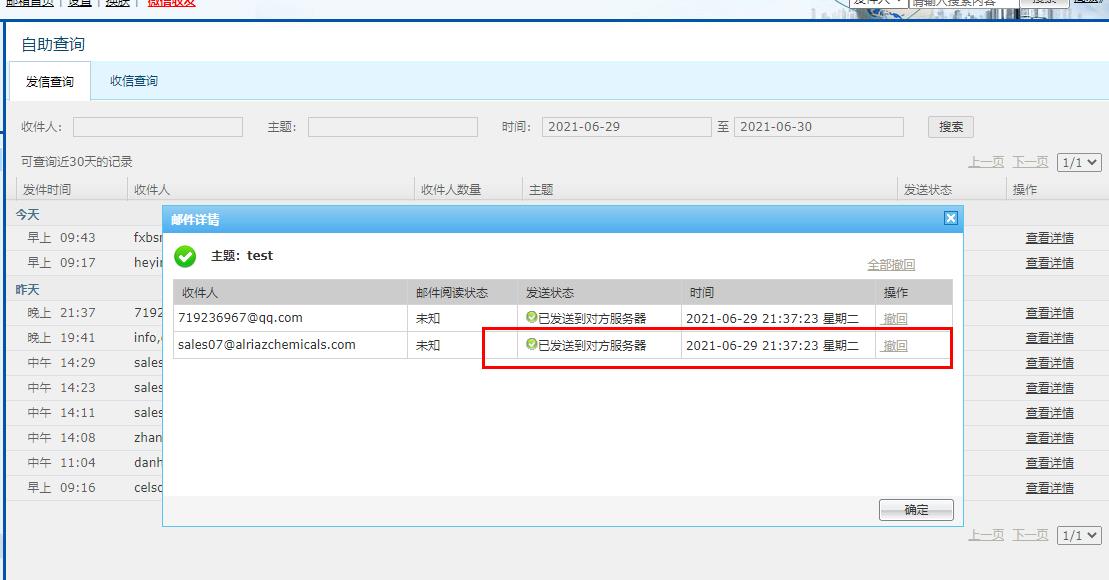Click the green checkmark icon beside subject test
The image size is (1109, 580).
pyautogui.click(x=185, y=256)
